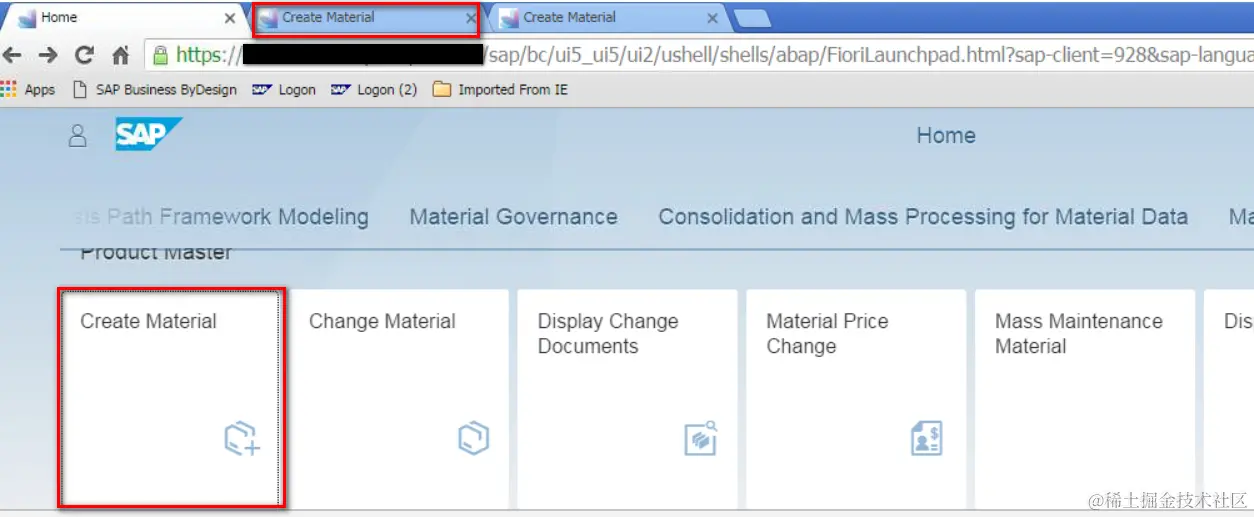Open the Material Price Change tile

pyautogui.click(x=856, y=398)
